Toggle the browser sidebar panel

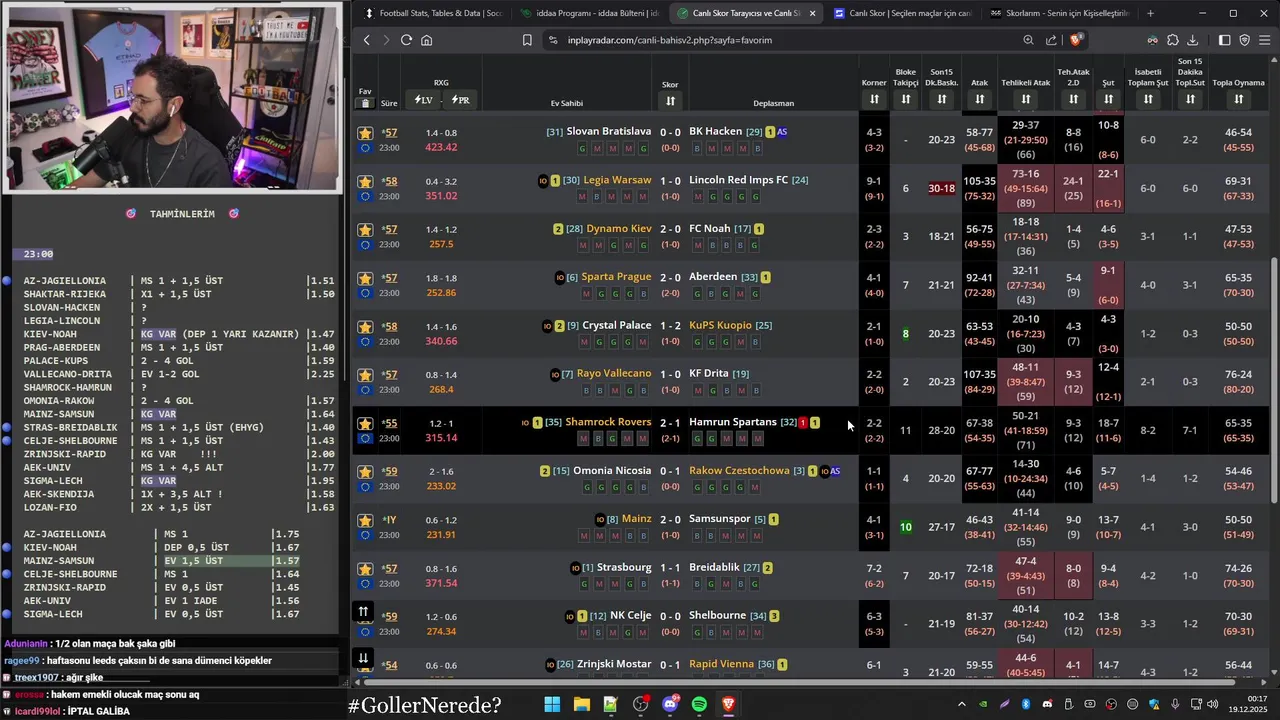(x=1225, y=40)
